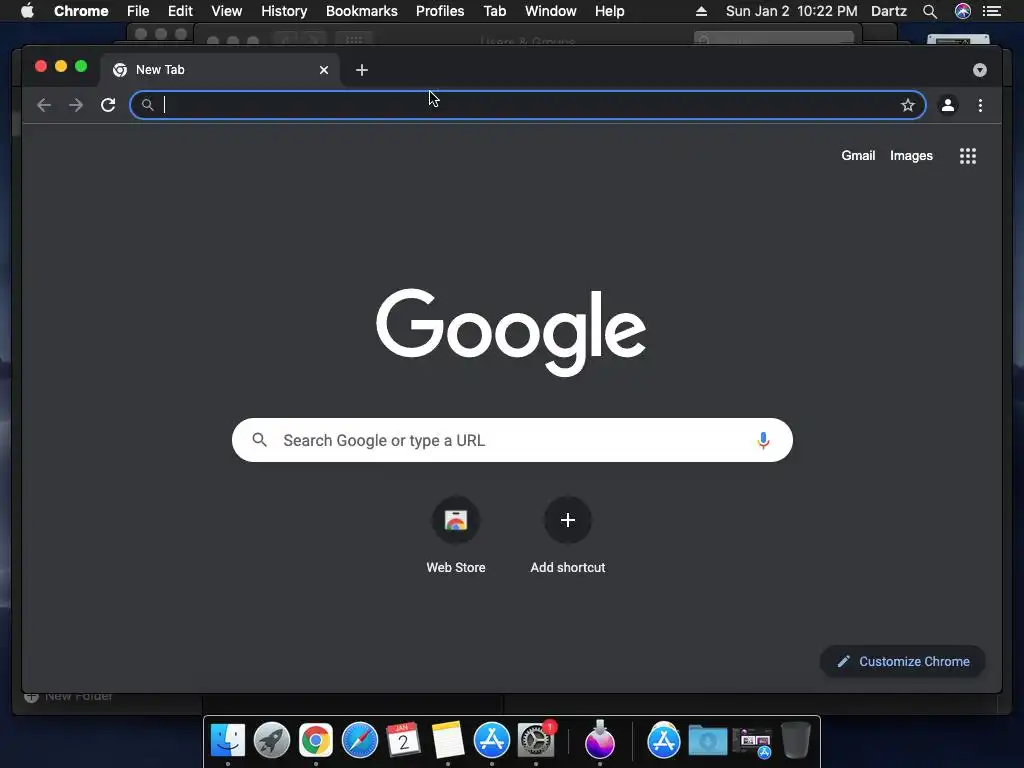
Task: Open the screenshots stack in the Dock
Action: pyautogui.click(x=752, y=741)
